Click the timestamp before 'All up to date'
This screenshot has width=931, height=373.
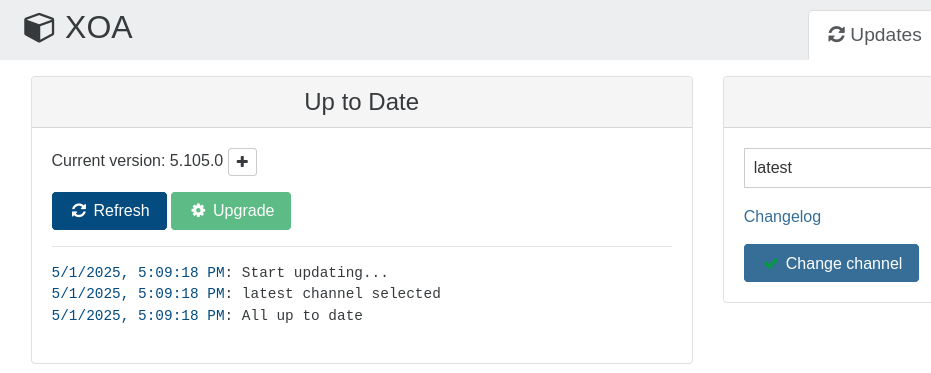[x=138, y=315]
